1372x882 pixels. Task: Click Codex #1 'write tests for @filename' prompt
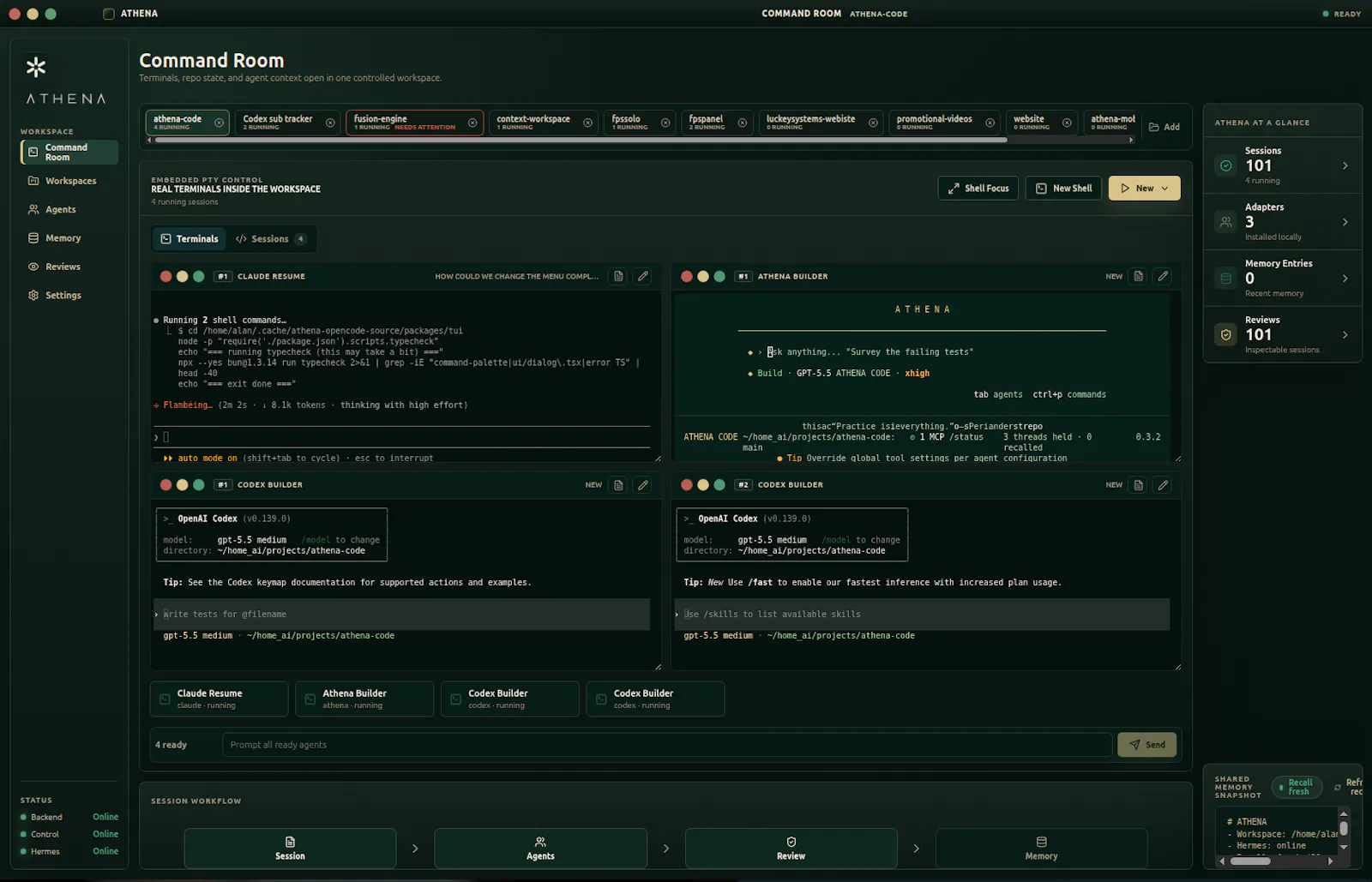[400, 615]
